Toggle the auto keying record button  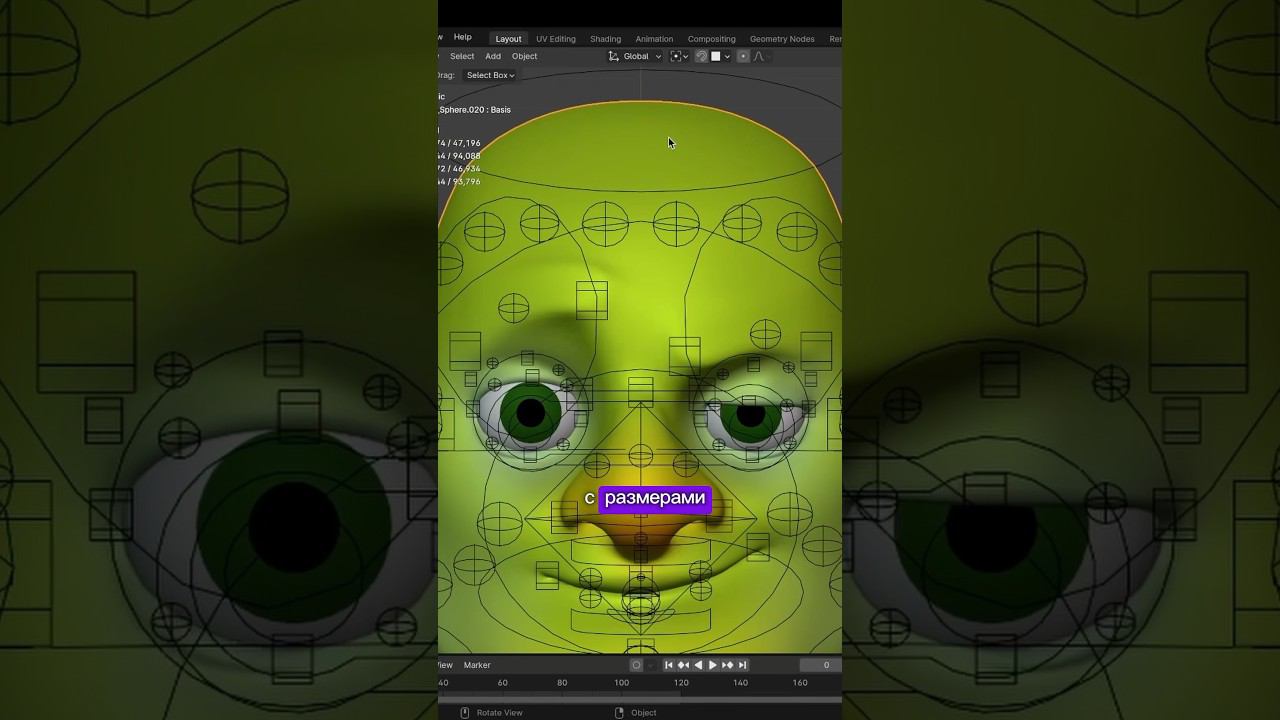point(636,665)
